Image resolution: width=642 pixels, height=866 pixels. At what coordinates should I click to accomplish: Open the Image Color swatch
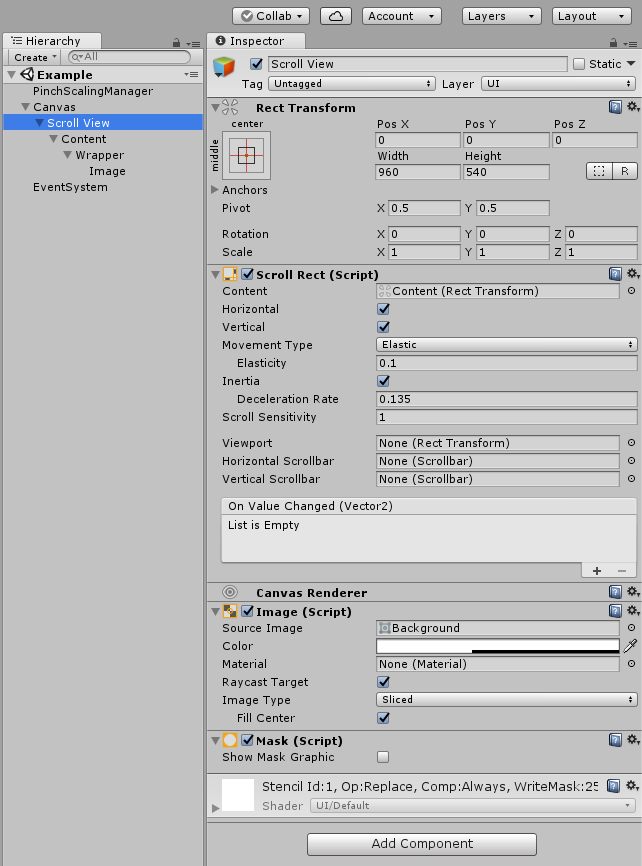(x=498, y=646)
